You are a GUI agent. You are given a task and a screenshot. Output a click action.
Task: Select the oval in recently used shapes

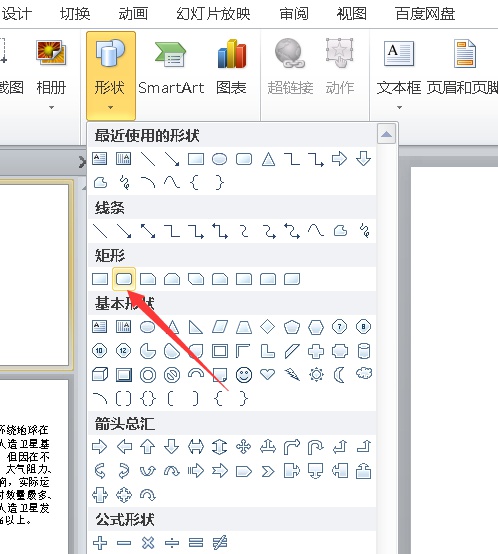pyautogui.click(x=219, y=159)
